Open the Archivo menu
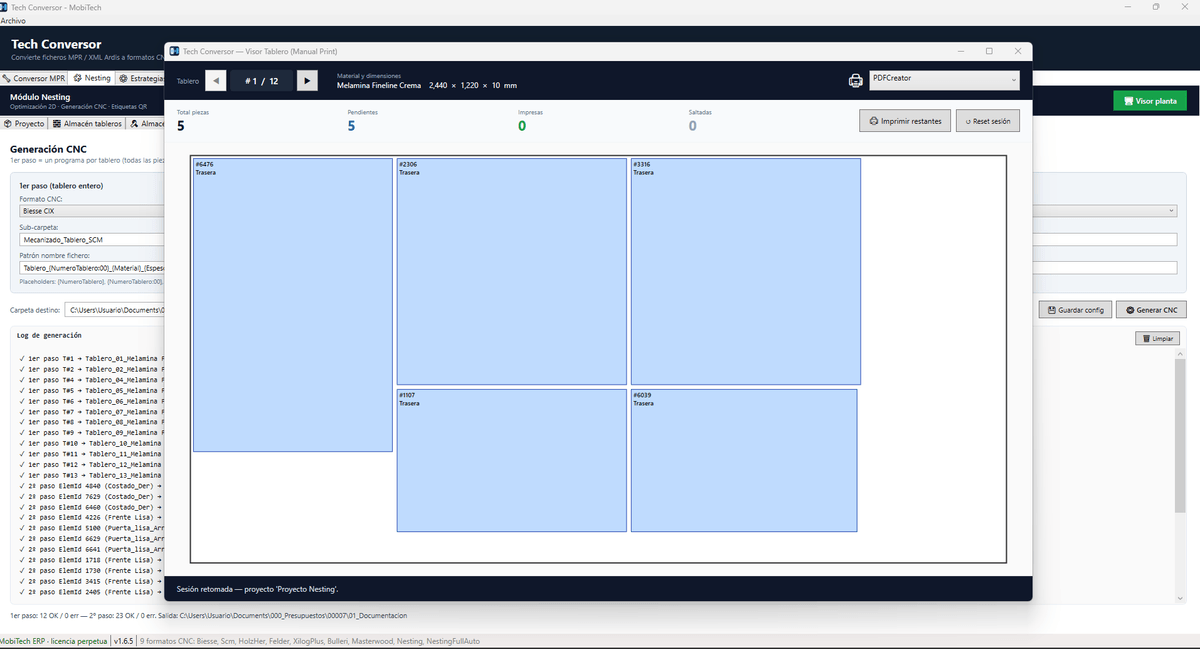1200x649 pixels. (x=13, y=20)
